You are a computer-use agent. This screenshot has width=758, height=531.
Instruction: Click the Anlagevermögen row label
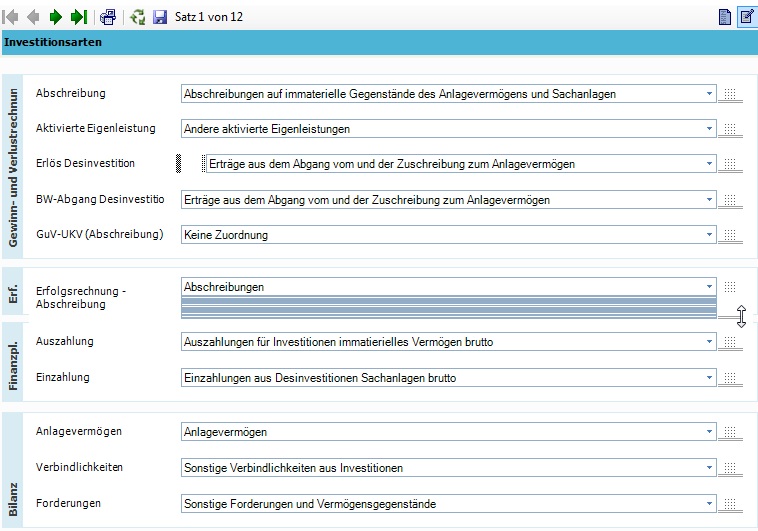pos(79,431)
